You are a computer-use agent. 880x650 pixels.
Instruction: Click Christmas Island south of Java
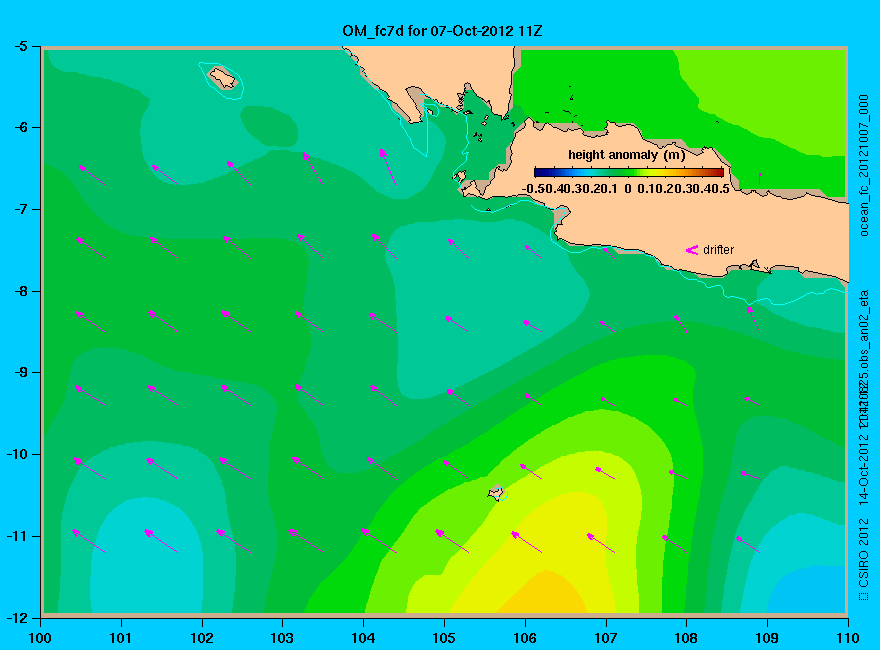[496, 493]
